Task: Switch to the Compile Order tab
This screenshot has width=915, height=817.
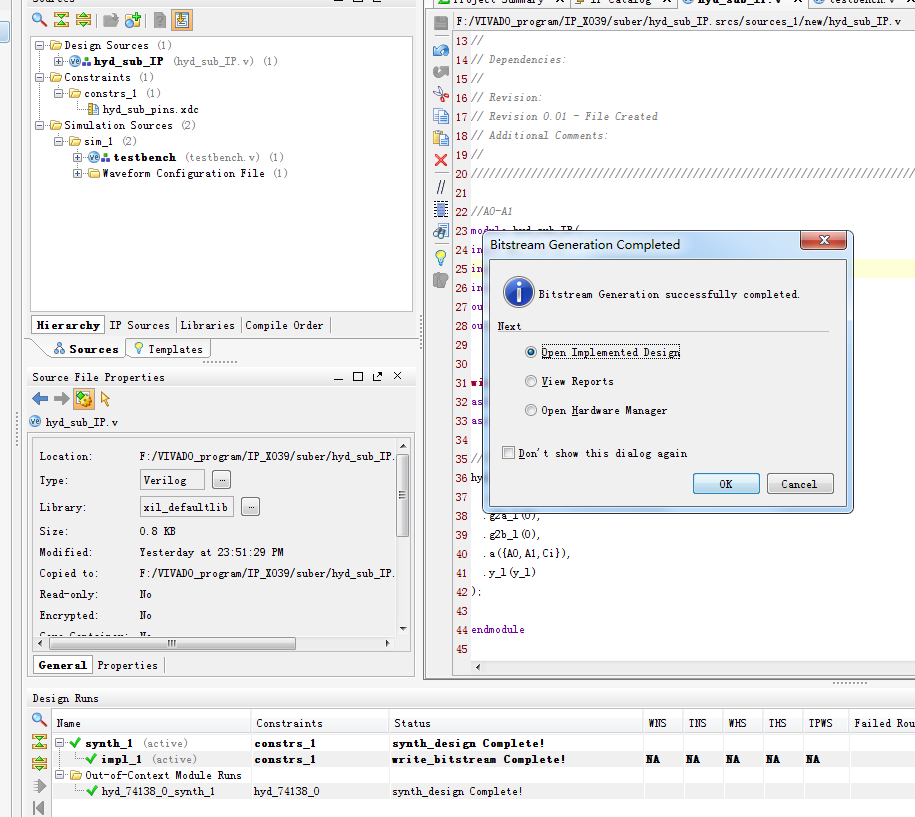Action: tap(284, 325)
